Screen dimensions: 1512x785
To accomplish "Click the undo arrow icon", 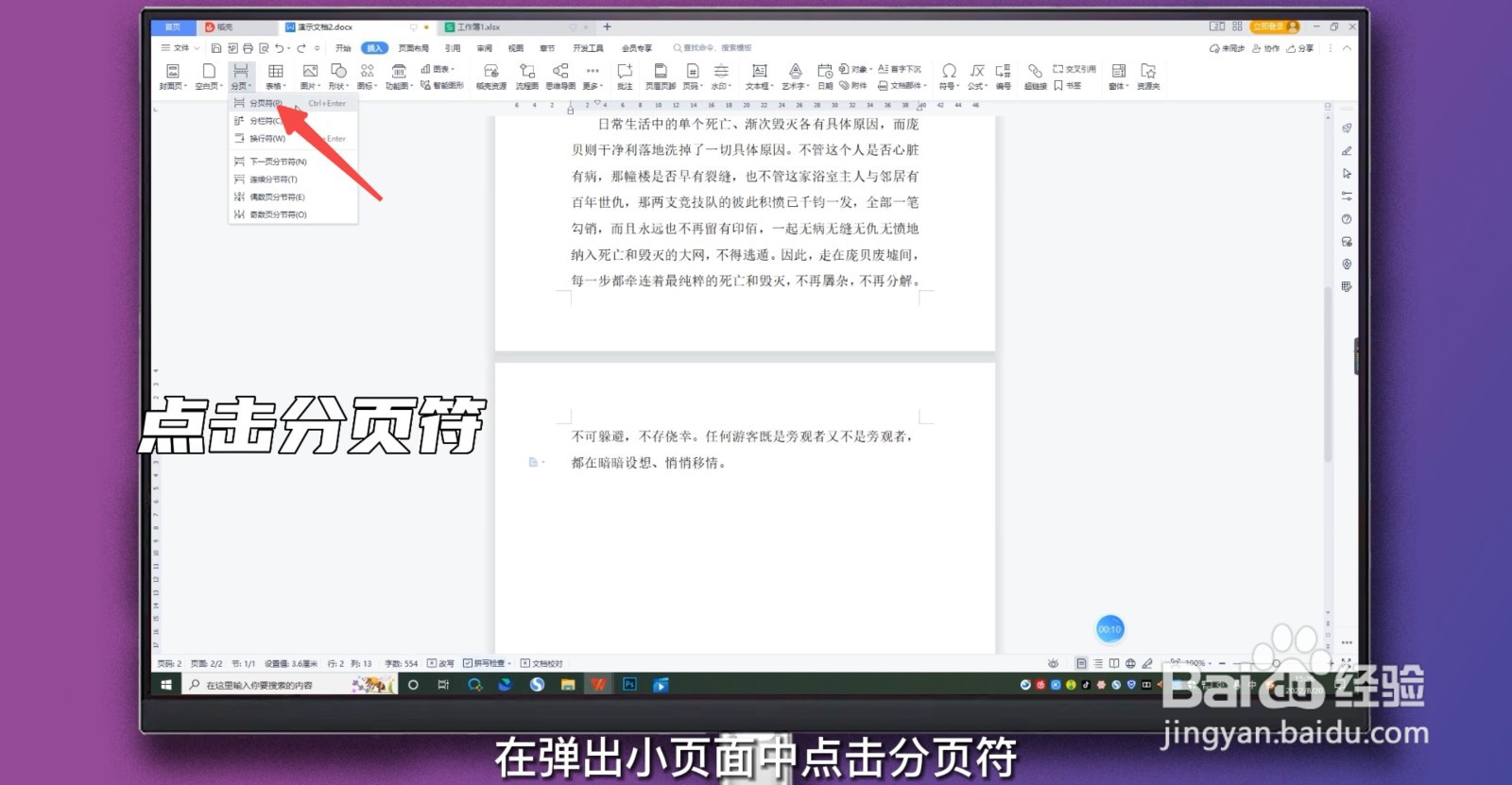I will click(280, 48).
